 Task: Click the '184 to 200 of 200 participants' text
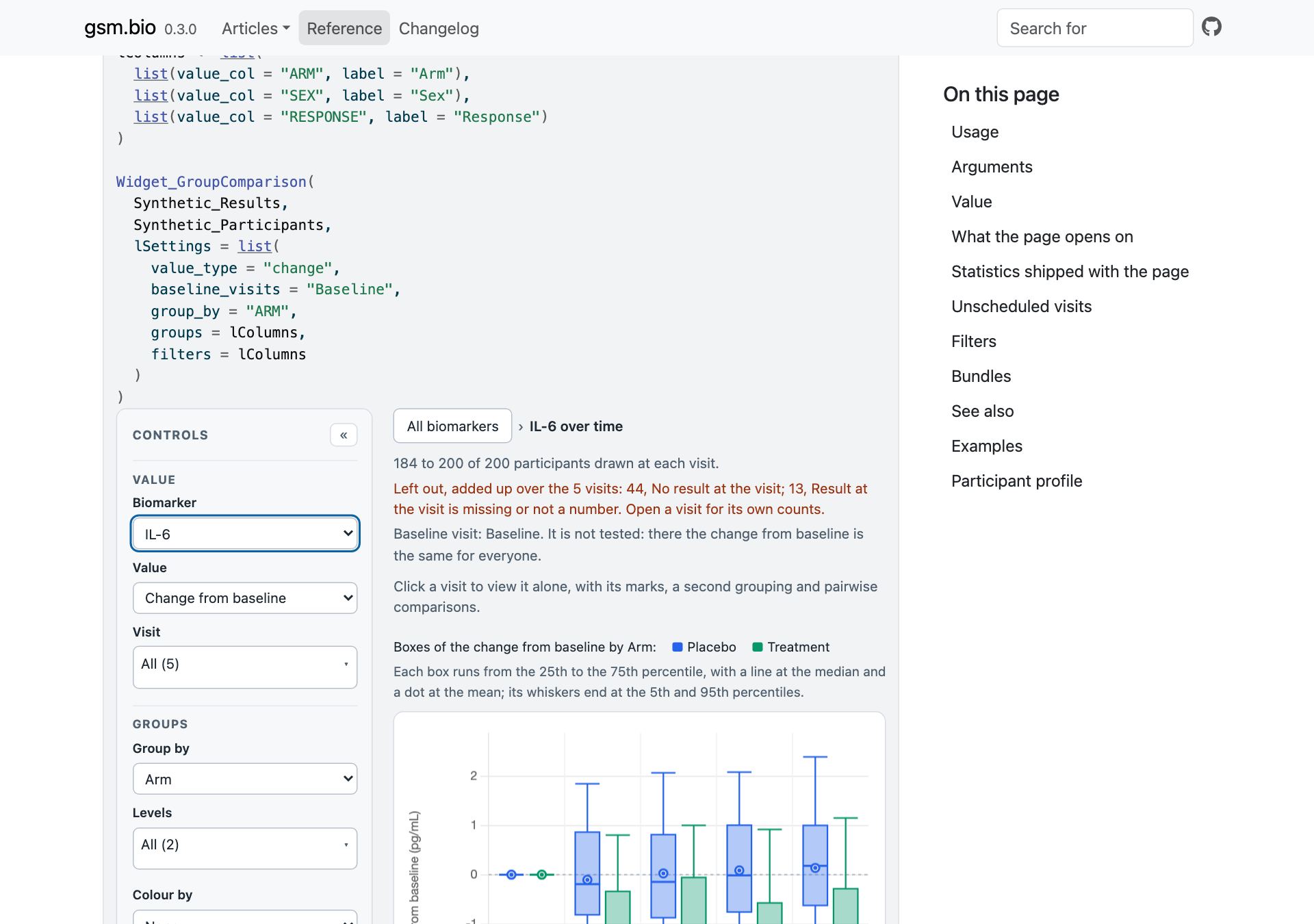pyautogui.click(x=556, y=463)
